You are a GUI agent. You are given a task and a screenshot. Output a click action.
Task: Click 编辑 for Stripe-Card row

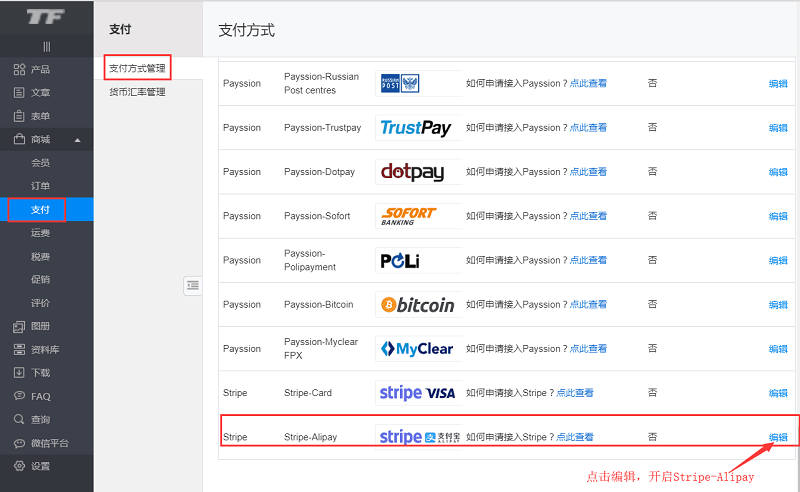pyautogui.click(x=778, y=393)
